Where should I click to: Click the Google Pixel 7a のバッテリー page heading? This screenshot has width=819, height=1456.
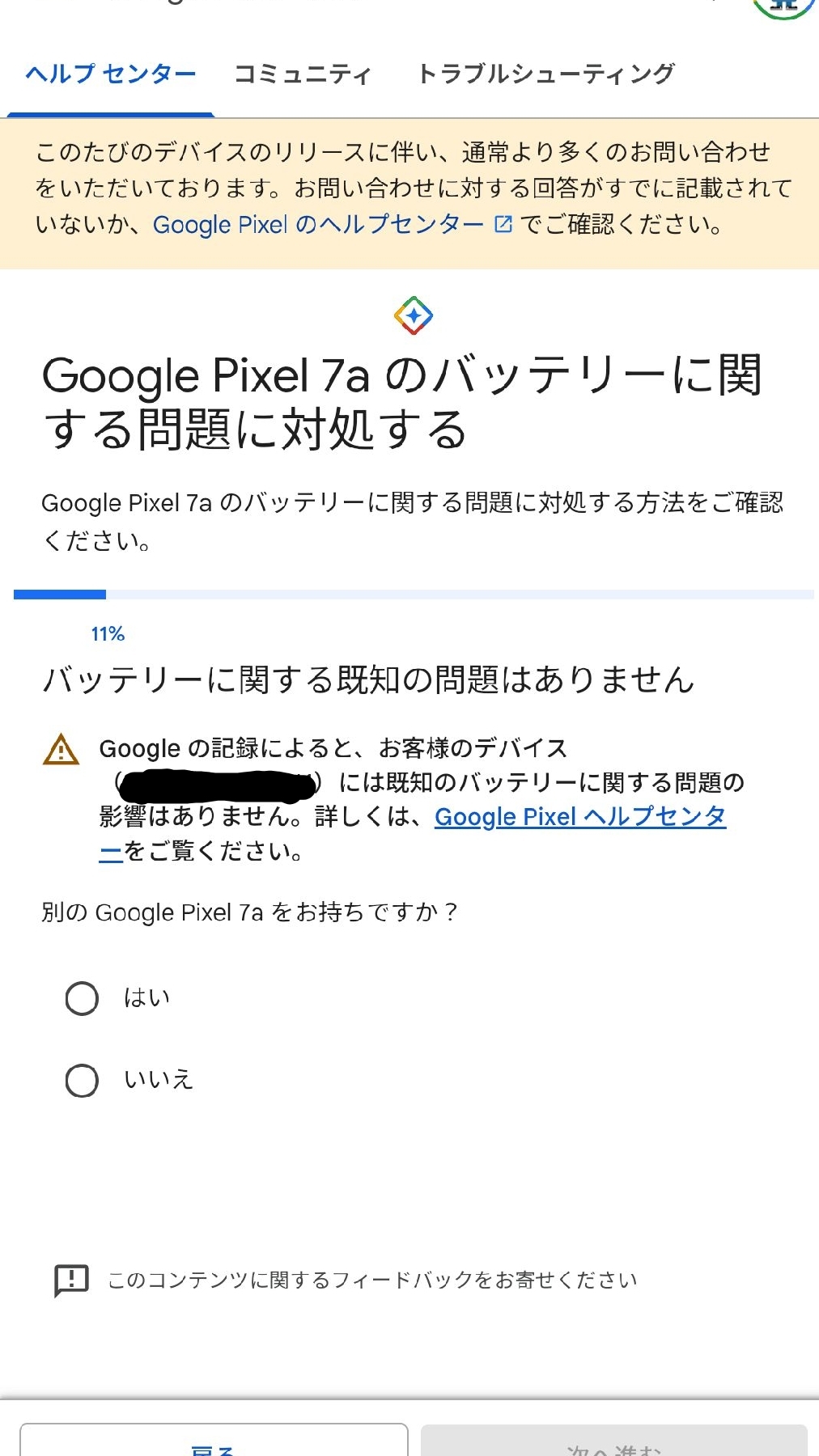(402, 402)
